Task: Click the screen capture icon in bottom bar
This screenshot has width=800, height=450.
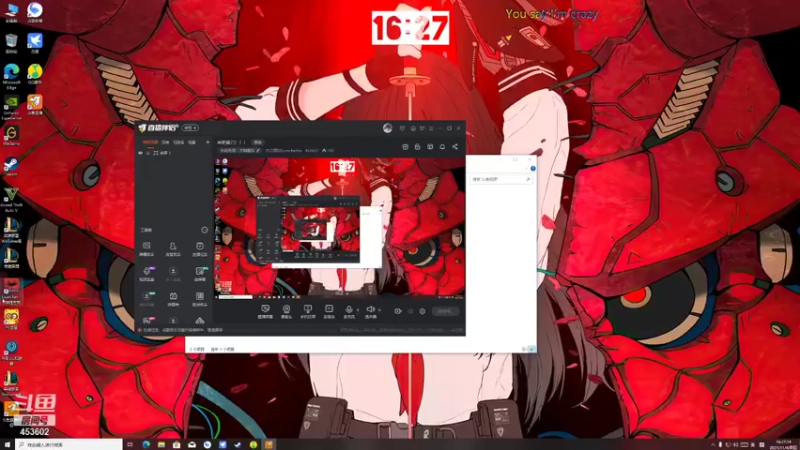Action: [265, 311]
